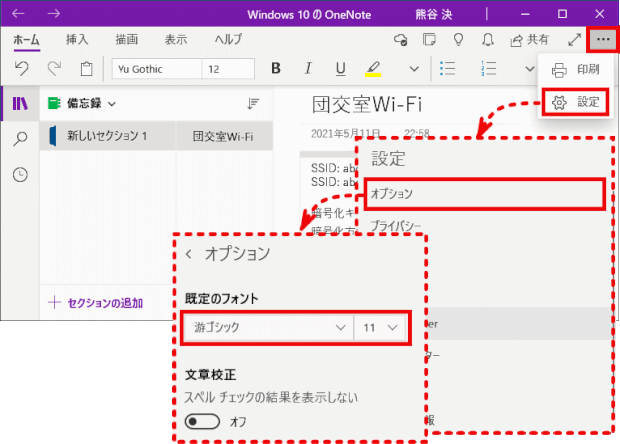The height and width of the screenshot is (444, 620).
Task: Share the notebook via 共有
Action: point(530,40)
